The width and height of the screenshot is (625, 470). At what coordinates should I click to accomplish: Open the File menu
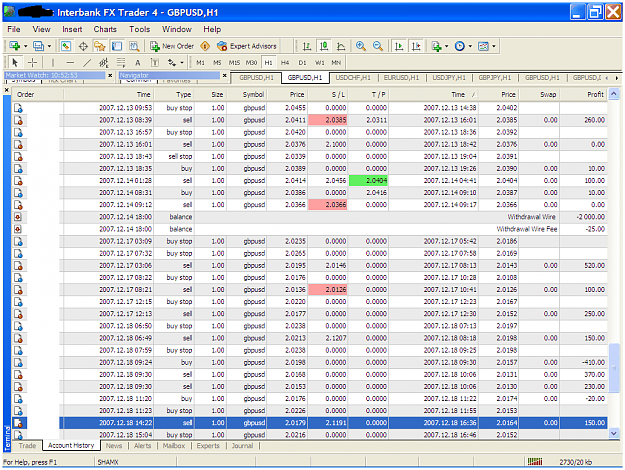(14, 29)
